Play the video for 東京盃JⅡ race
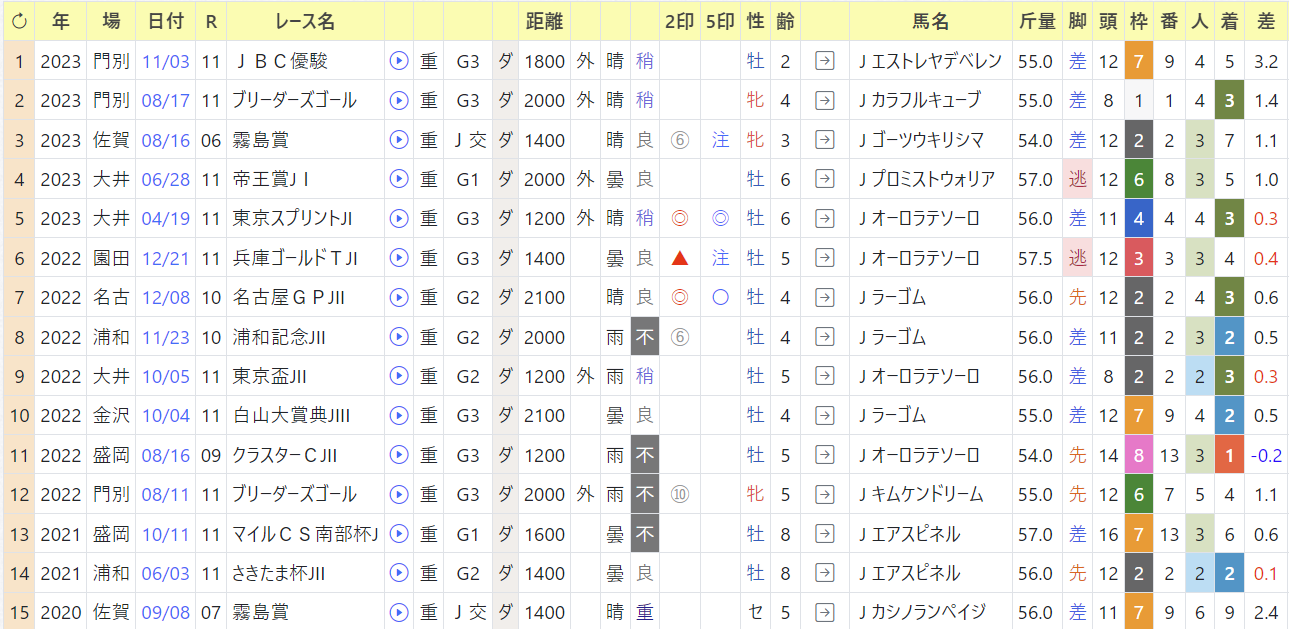1289x629 pixels. point(399,376)
